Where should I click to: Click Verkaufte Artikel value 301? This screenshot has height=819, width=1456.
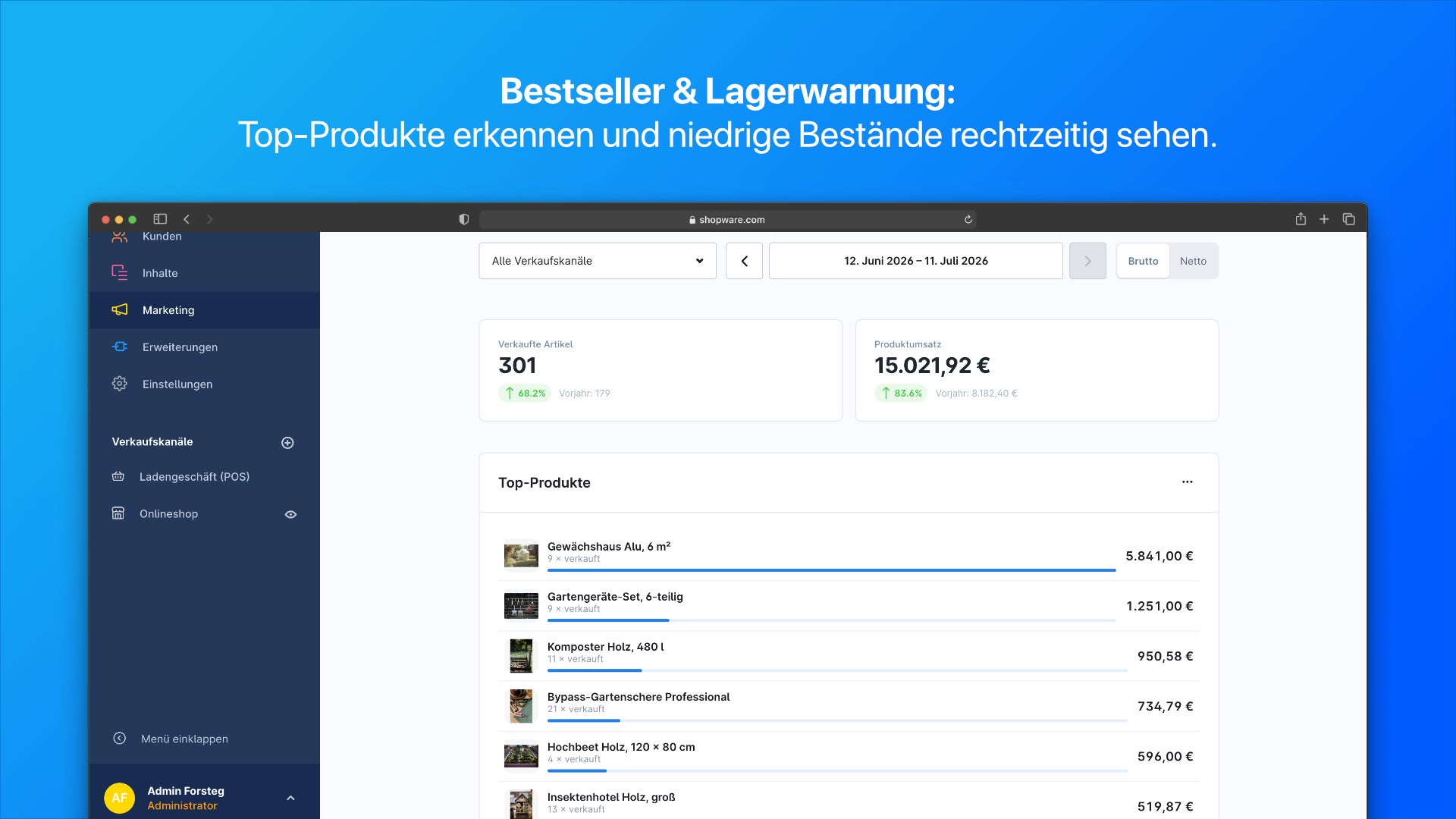tap(517, 366)
